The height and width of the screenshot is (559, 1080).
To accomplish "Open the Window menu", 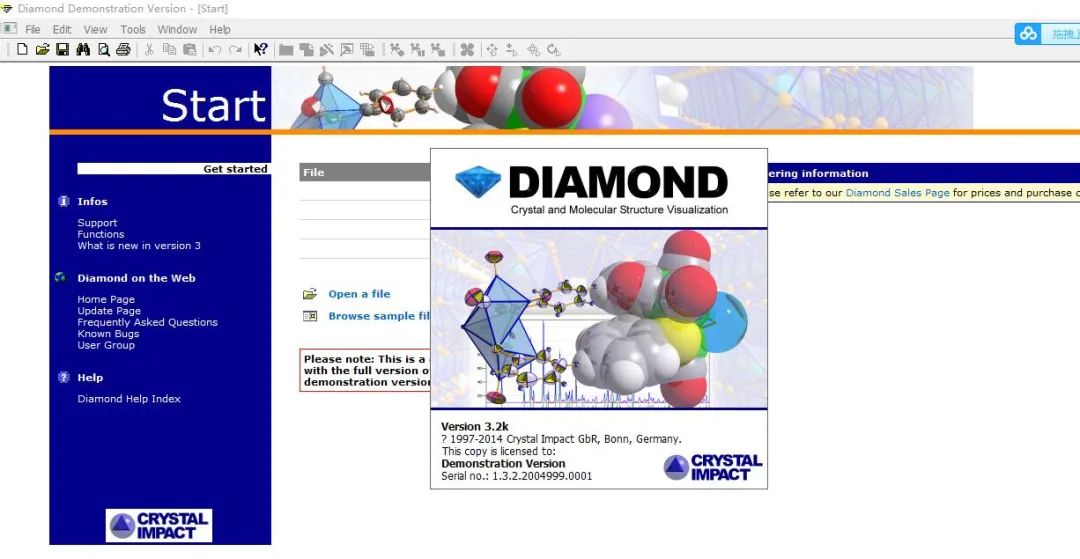I will 177,30.
